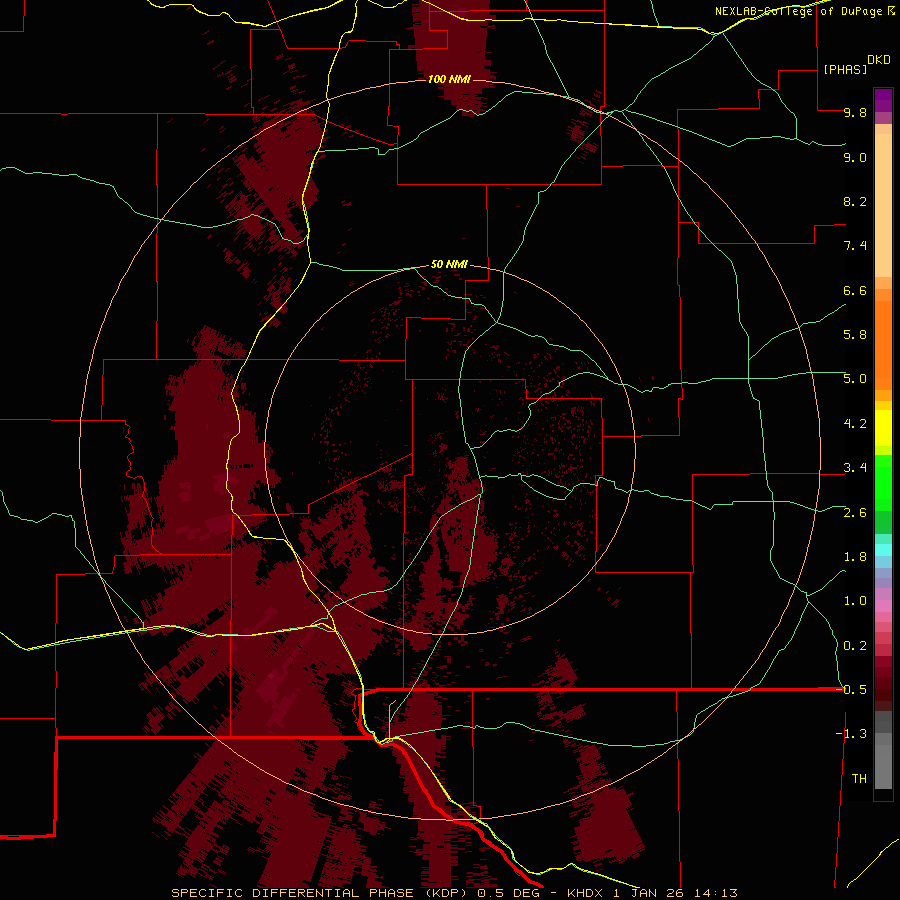Click the 5.0 value on the color scale

(x=855, y=379)
